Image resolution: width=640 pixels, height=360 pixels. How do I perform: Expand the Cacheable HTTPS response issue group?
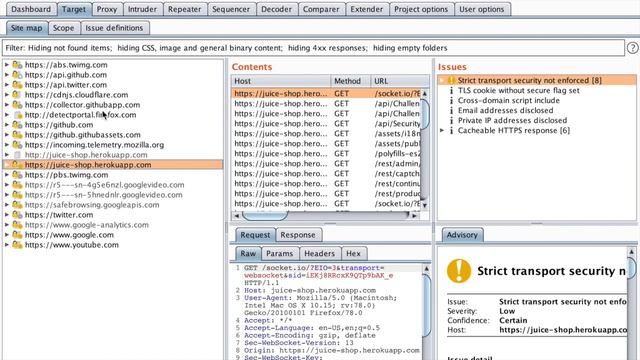[x=442, y=130]
